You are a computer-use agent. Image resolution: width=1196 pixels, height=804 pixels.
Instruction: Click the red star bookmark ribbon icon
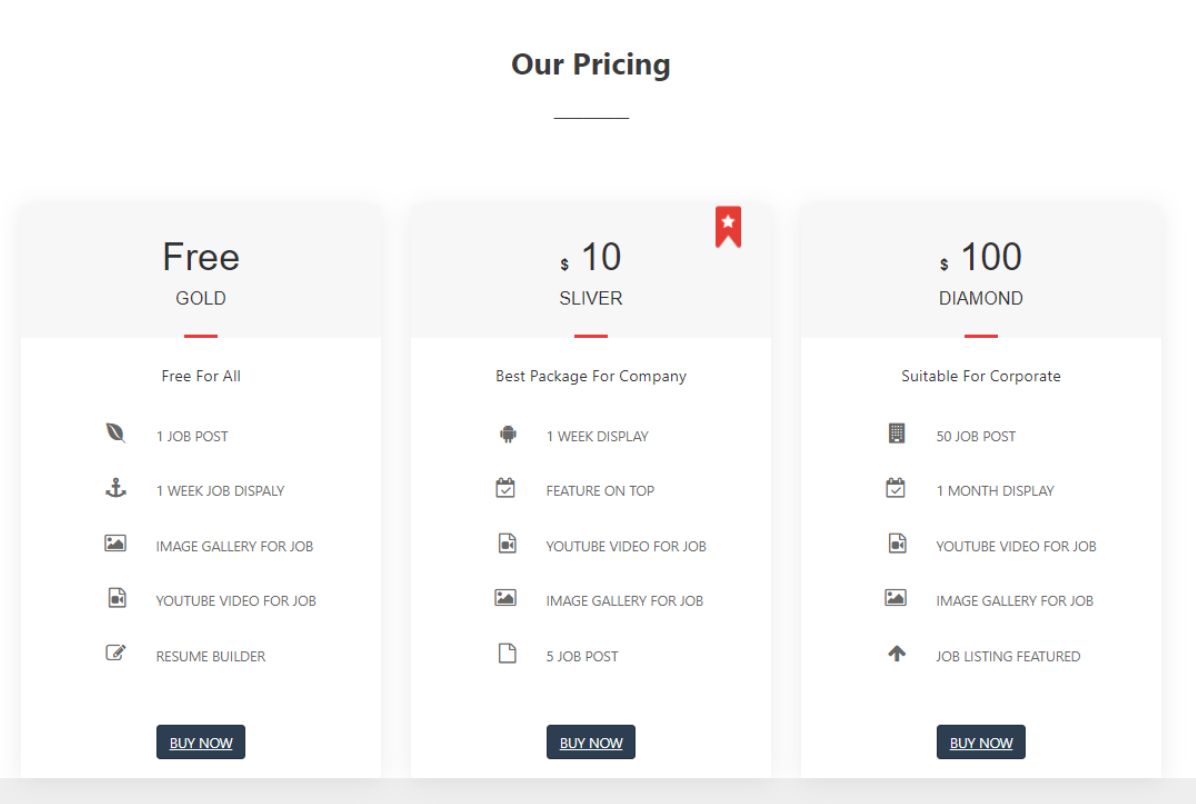coord(728,227)
